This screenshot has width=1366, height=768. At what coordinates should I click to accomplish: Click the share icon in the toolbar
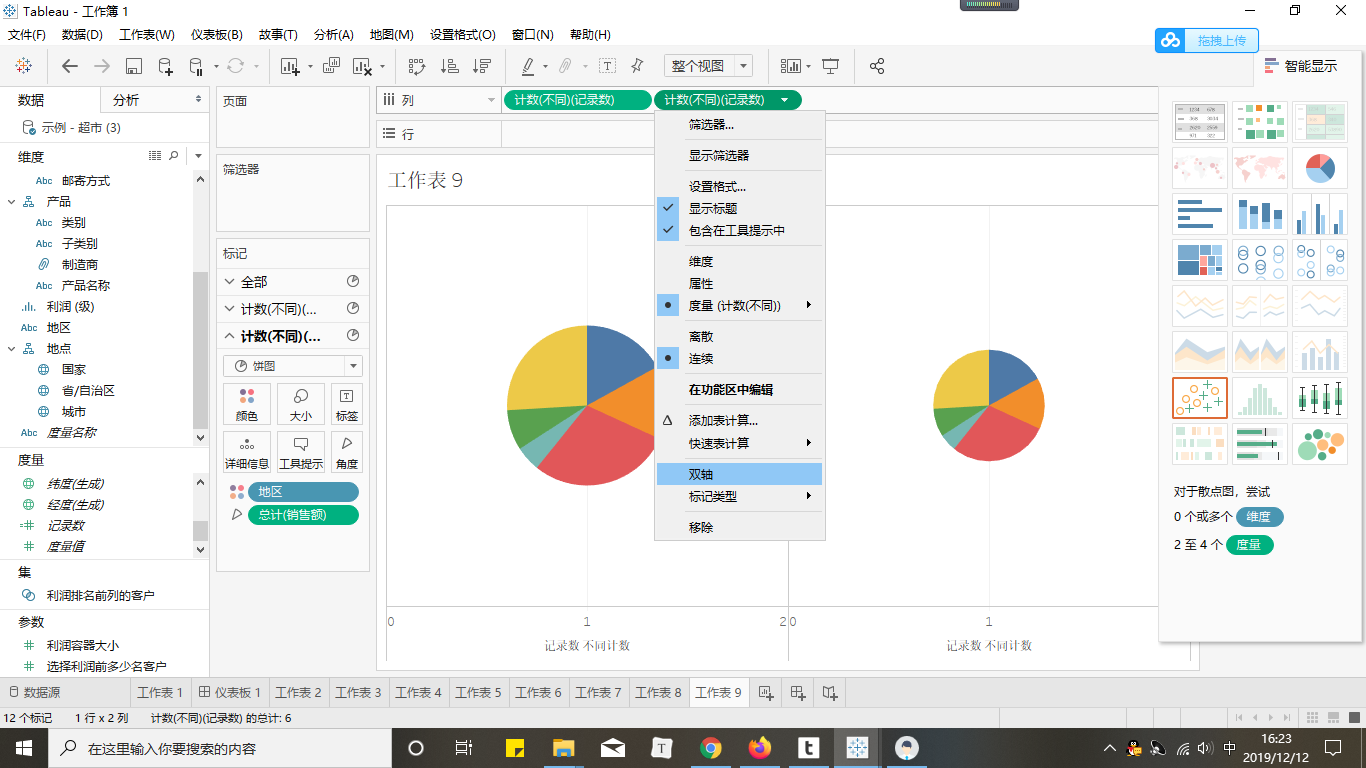(877, 66)
